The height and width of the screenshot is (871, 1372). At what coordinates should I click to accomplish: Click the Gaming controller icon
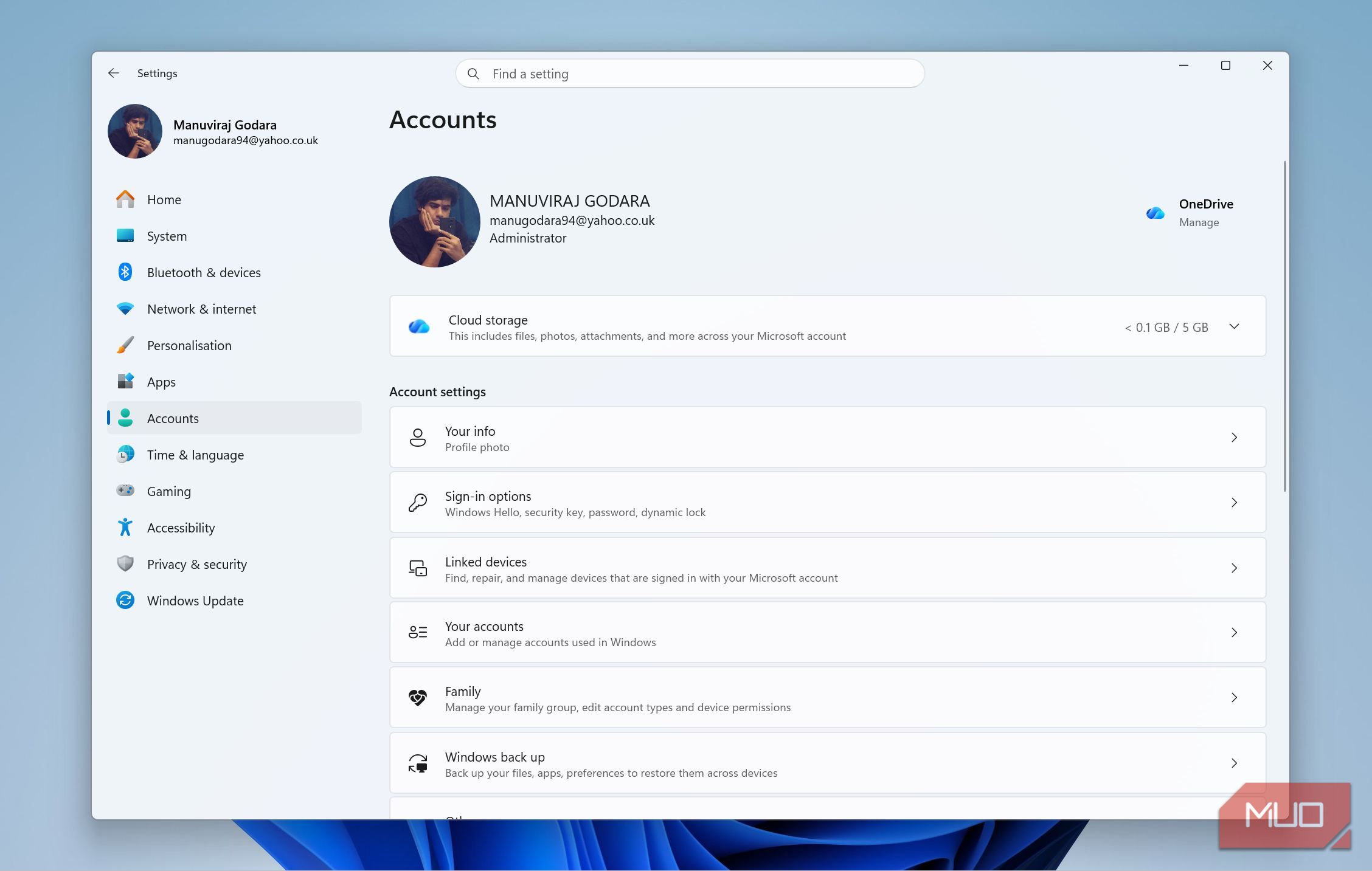point(125,490)
